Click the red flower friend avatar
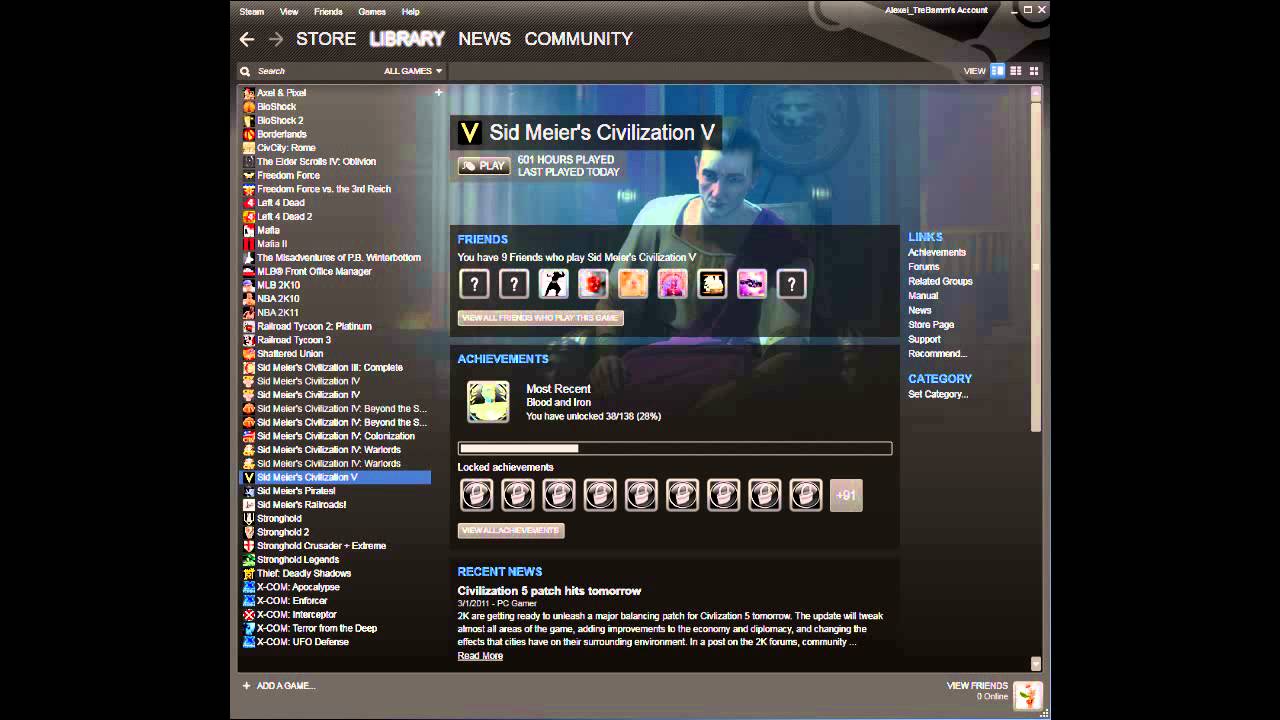 pyautogui.click(x=593, y=284)
